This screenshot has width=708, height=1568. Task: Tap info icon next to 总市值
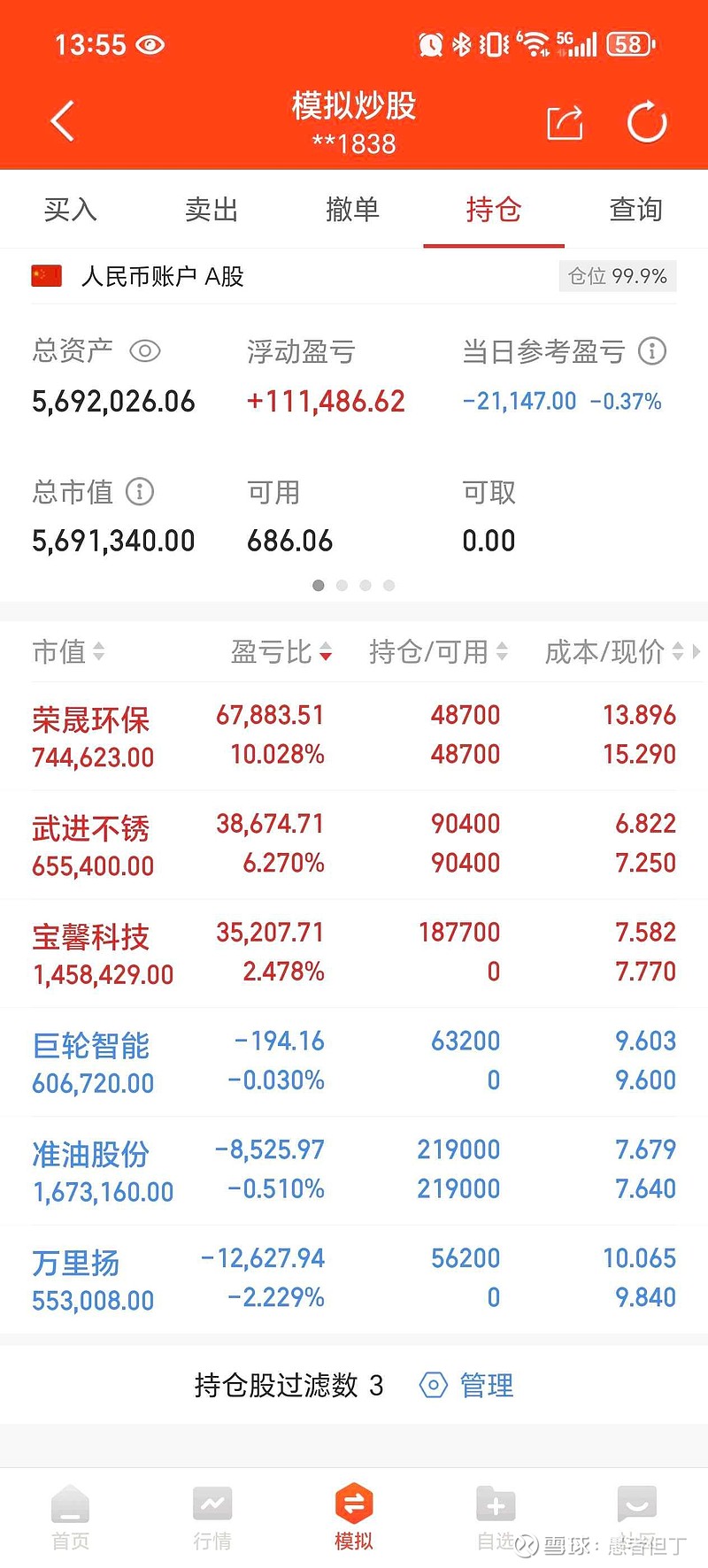tap(140, 491)
